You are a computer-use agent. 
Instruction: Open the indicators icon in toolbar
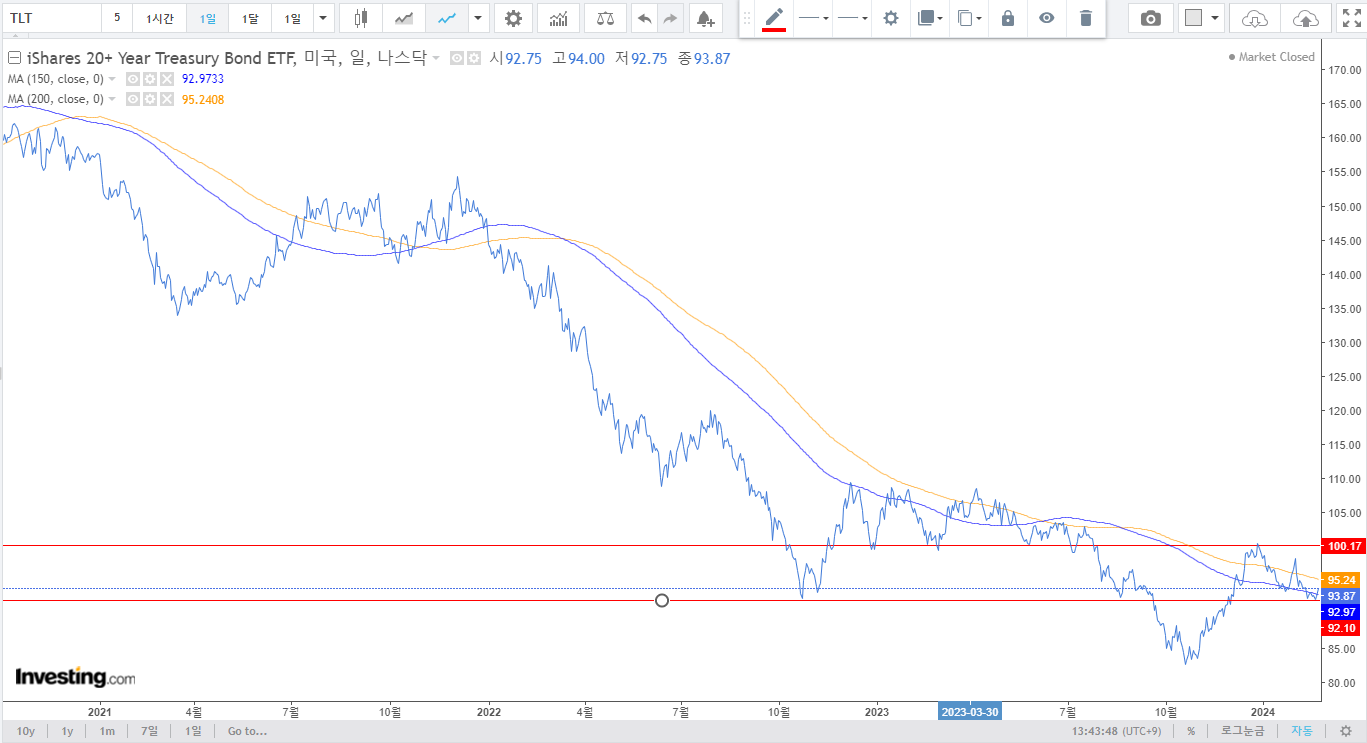point(558,18)
